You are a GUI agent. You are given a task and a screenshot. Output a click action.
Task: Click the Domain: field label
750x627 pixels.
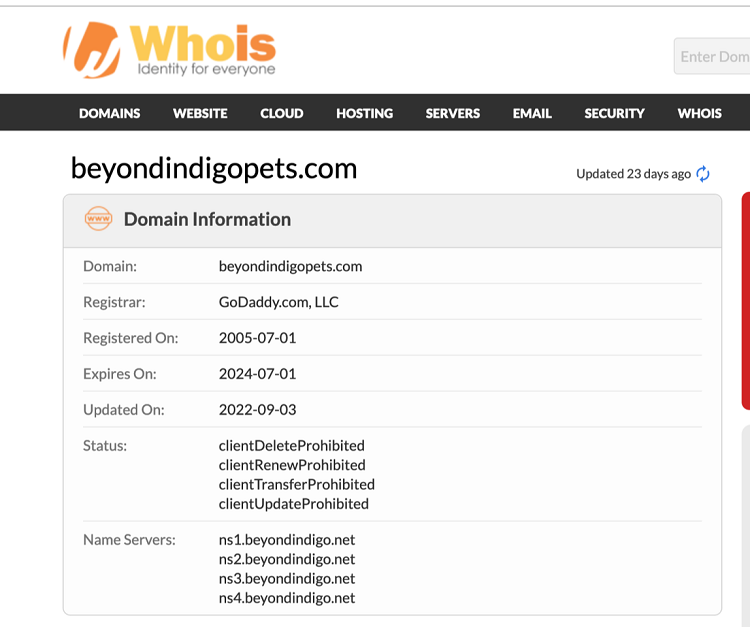coord(110,266)
